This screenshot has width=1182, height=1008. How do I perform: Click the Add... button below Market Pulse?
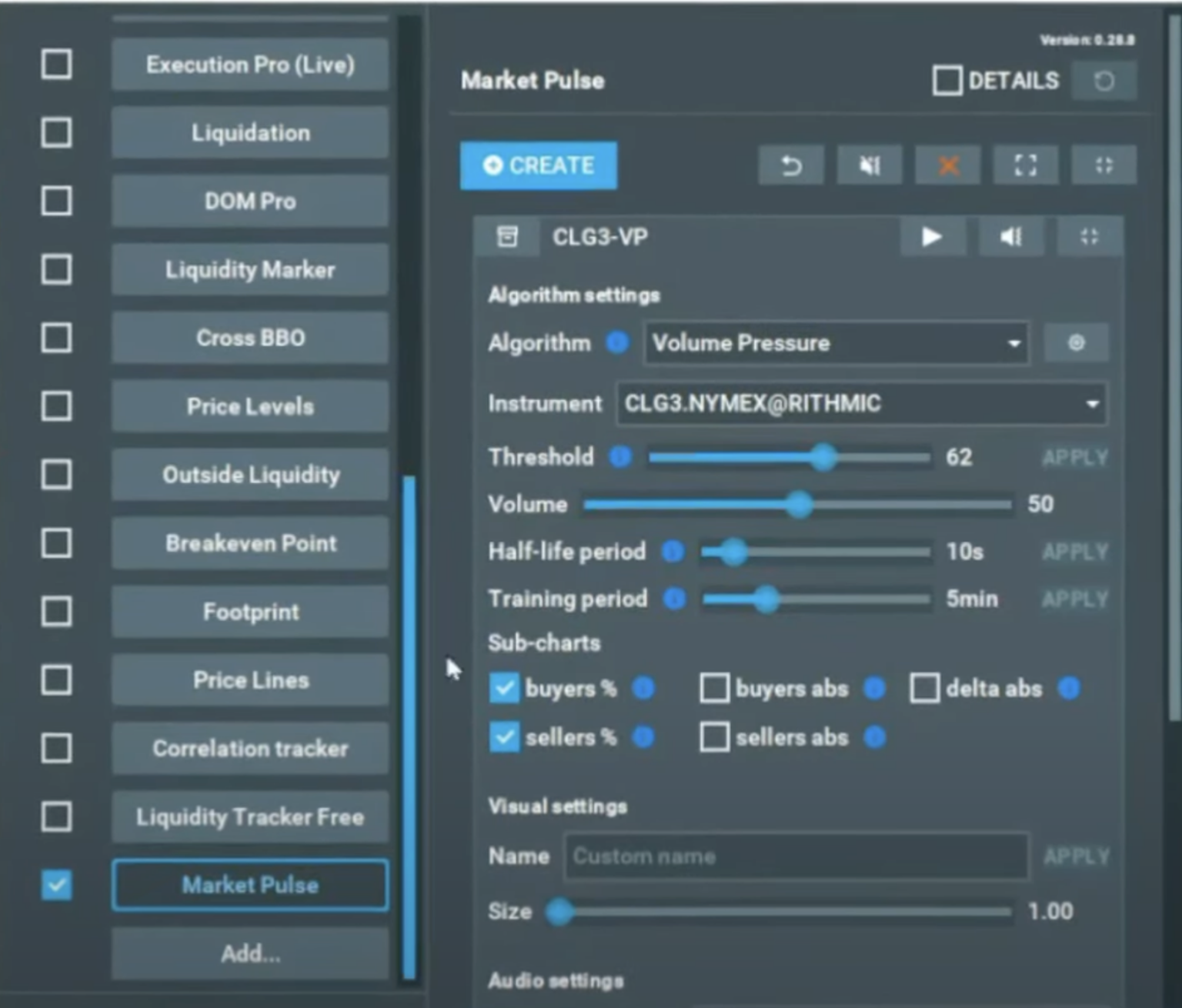tap(250, 954)
